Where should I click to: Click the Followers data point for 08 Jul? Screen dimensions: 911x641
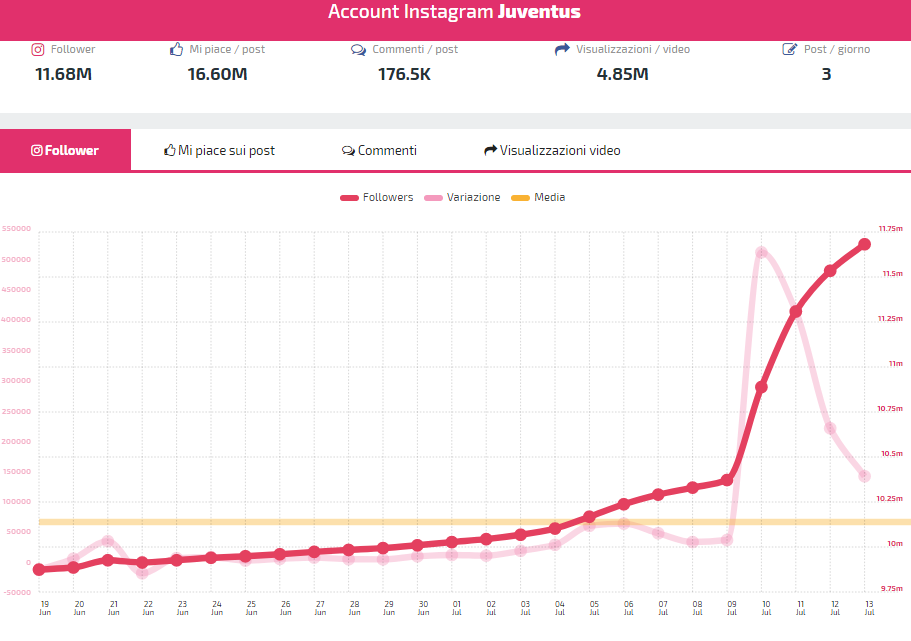[693, 488]
